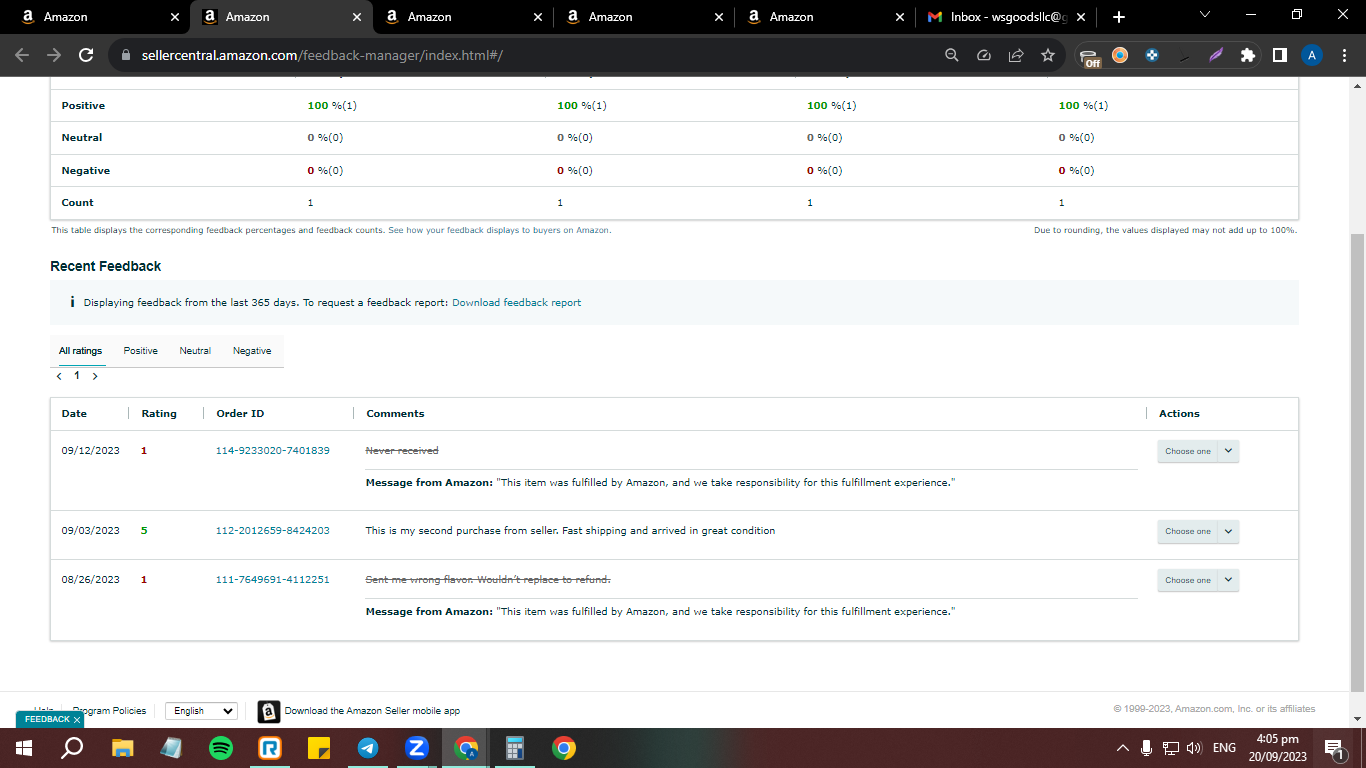This screenshot has height=768, width=1366.
Task: Open the Zalo app on the taskbar
Action: tap(417, 748)
